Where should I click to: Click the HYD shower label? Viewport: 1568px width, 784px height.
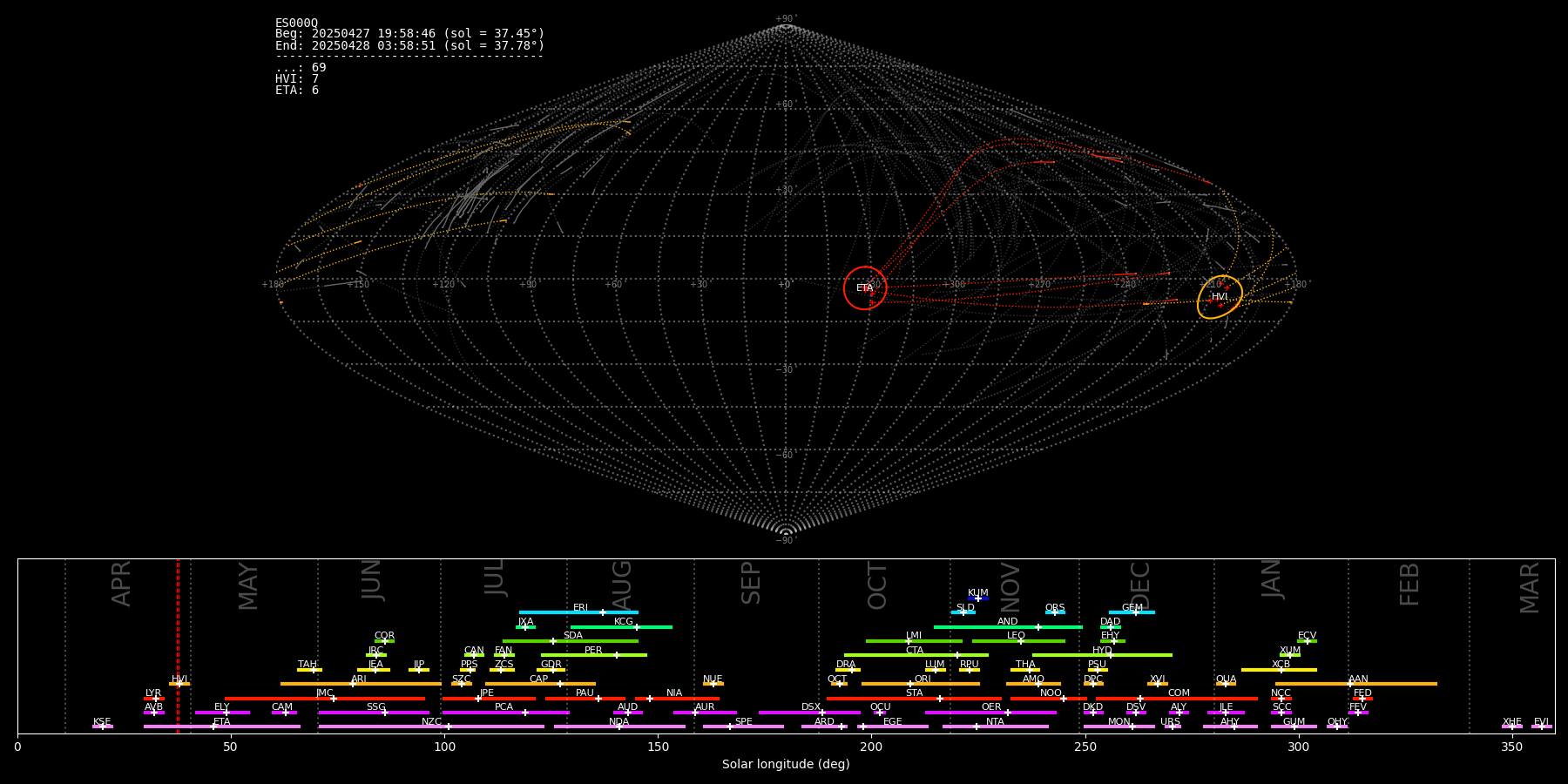1102,651
